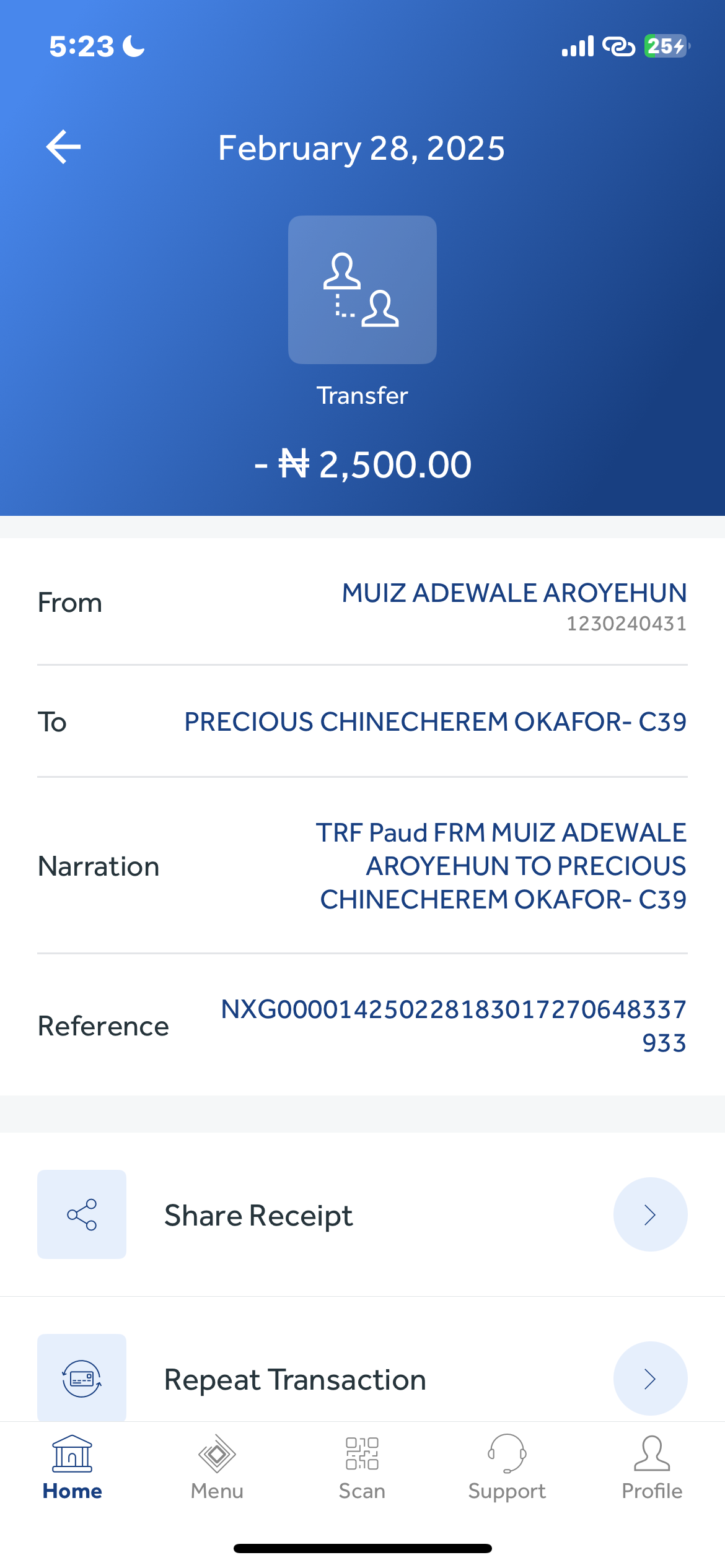This screenshot has height=1568, width=725.
Task: Tap the battery indicator in status bar
Action: tap(666, 46)
